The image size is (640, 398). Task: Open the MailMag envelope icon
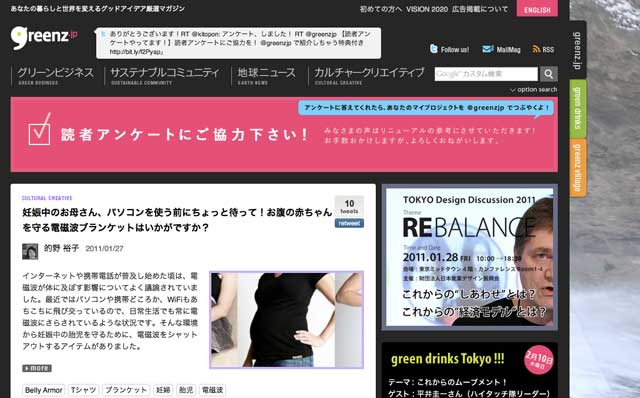(x=487, y=49)
